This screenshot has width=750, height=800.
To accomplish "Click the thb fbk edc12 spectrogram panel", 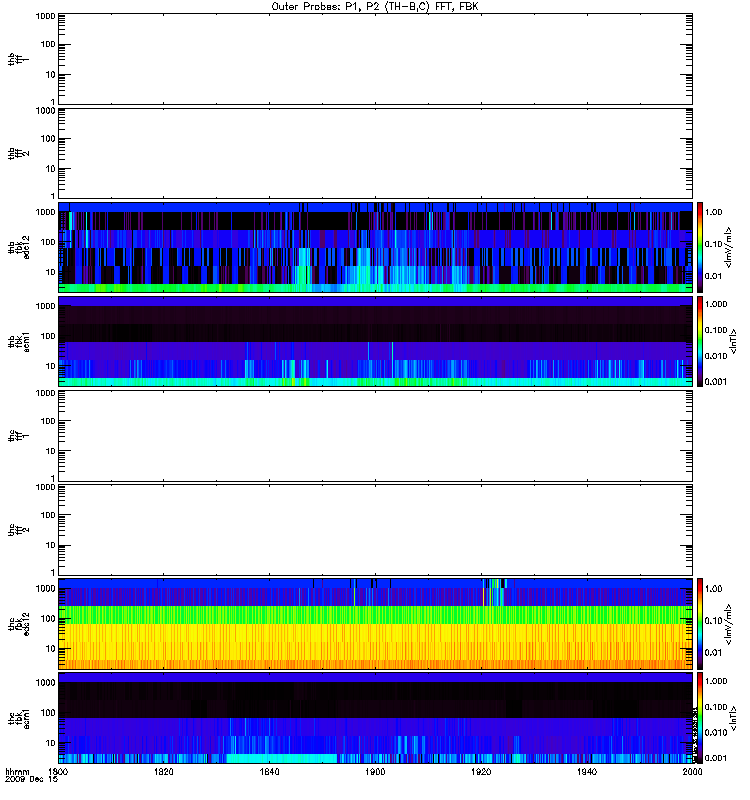I will 375,247.
